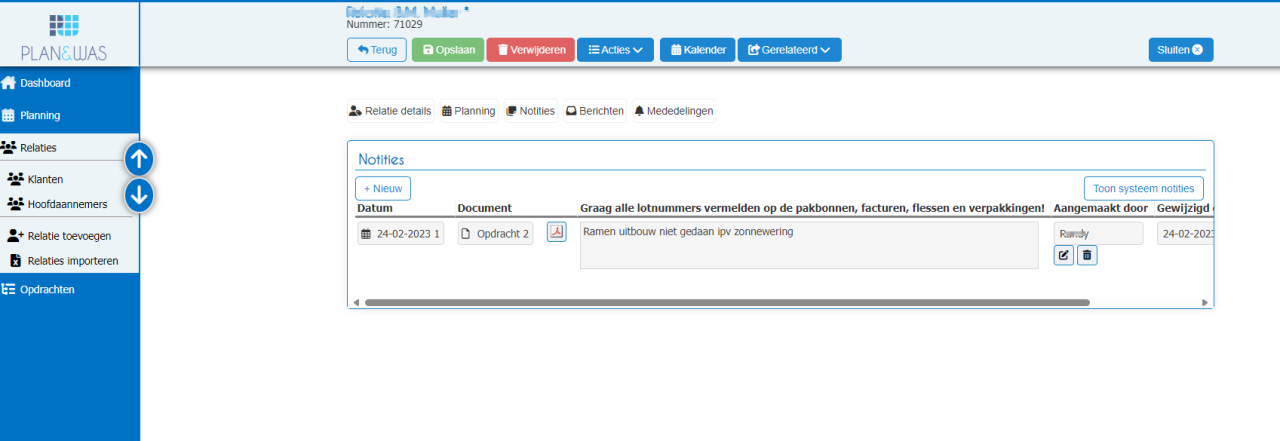Save with the Opslaan button
The width and height of the screenshot is (1280, 441).
[x=448, y=50]
